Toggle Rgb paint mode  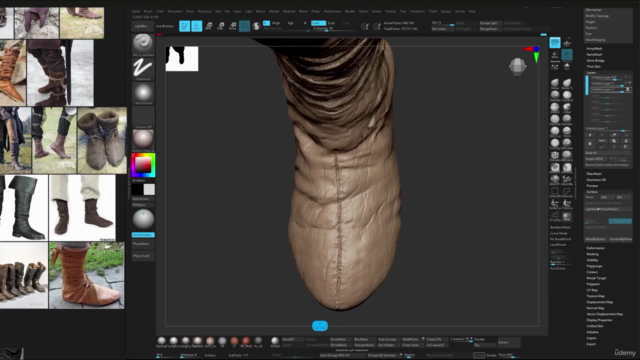click(x=291, y=23)
